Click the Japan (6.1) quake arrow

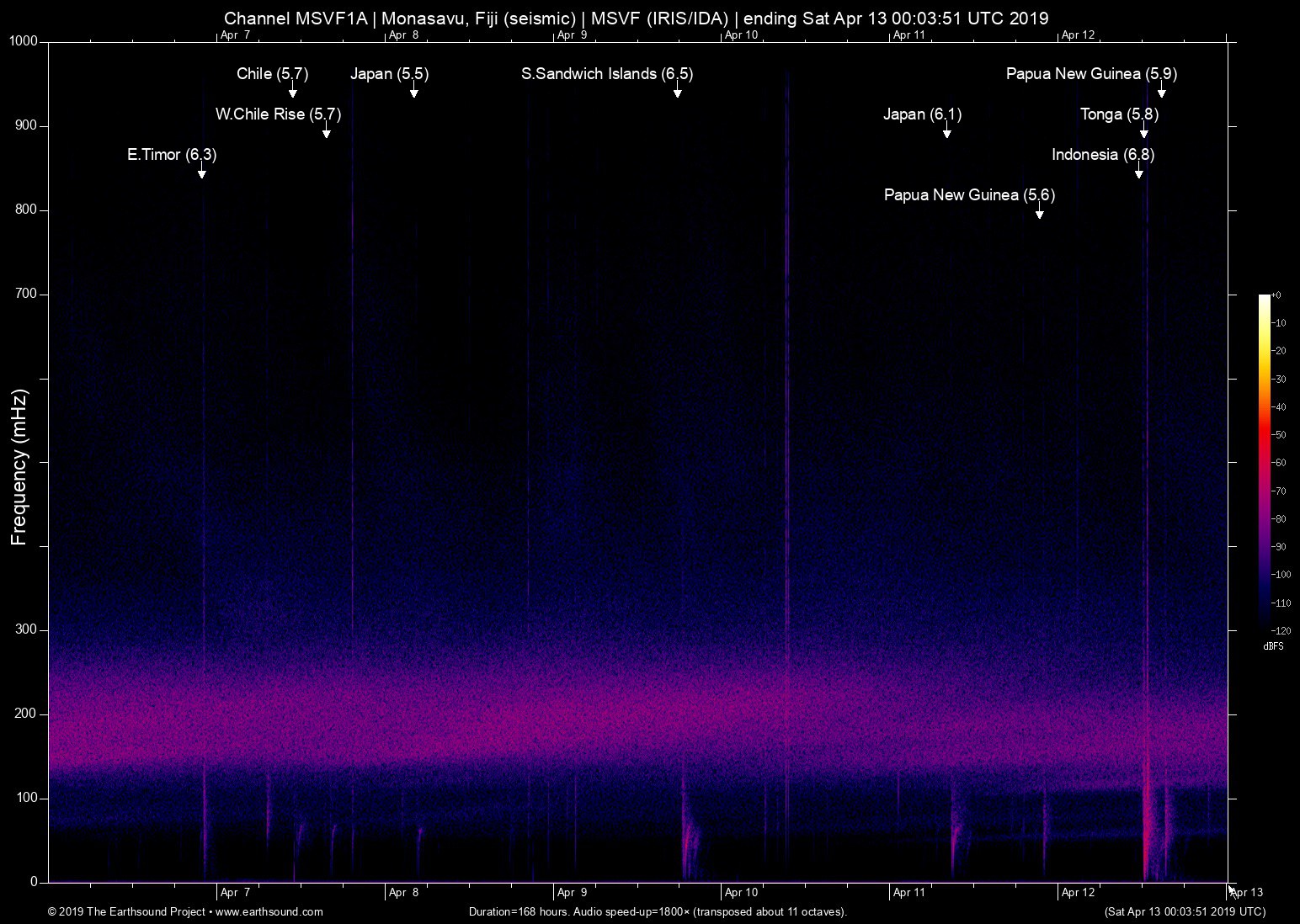point(948,133)
